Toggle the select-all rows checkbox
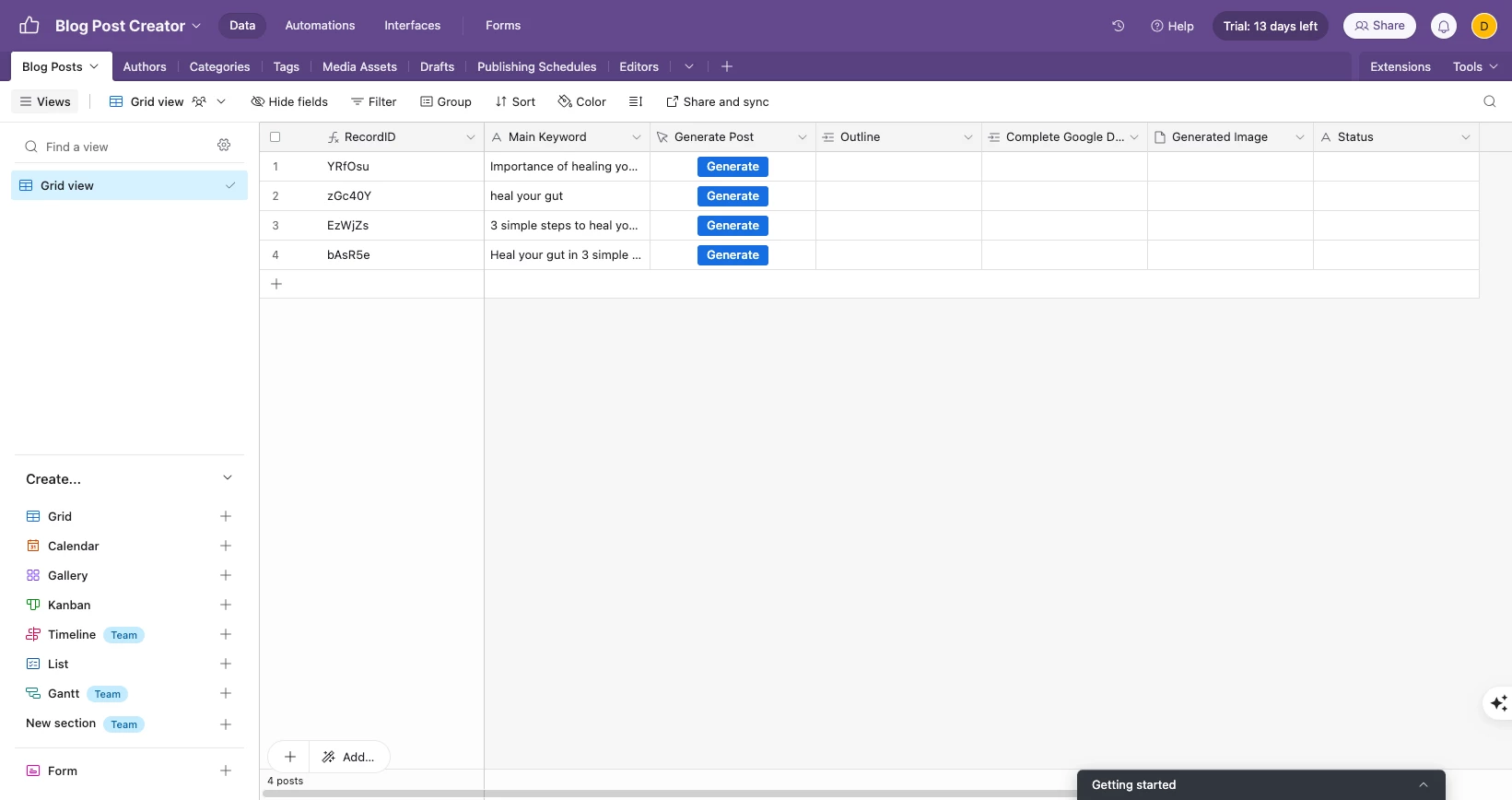 (275, 136)
